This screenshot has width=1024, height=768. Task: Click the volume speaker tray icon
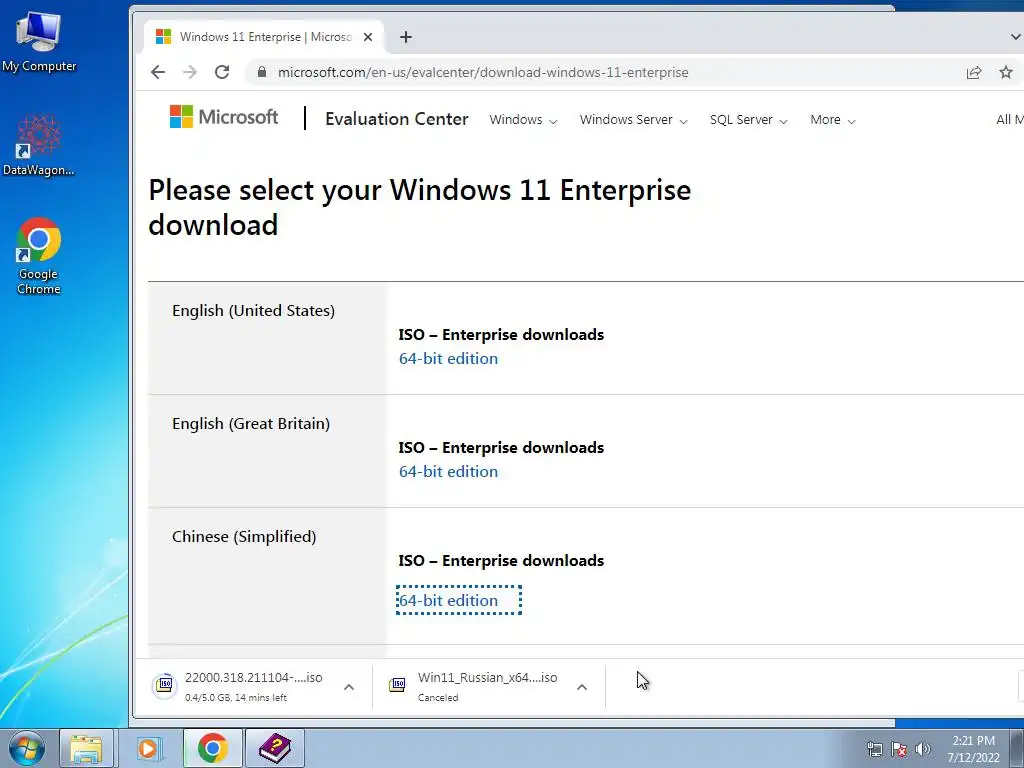pos(922,749)
